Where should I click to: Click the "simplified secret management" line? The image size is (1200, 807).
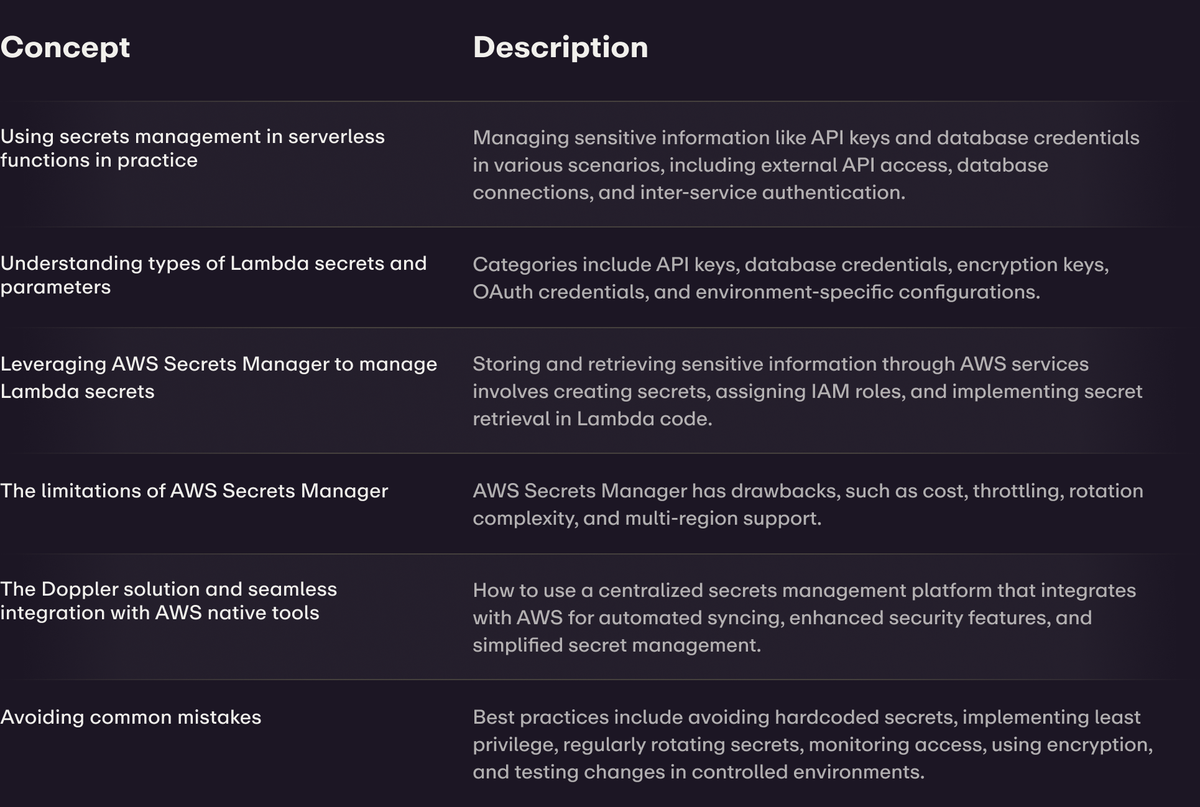[616, 645]
